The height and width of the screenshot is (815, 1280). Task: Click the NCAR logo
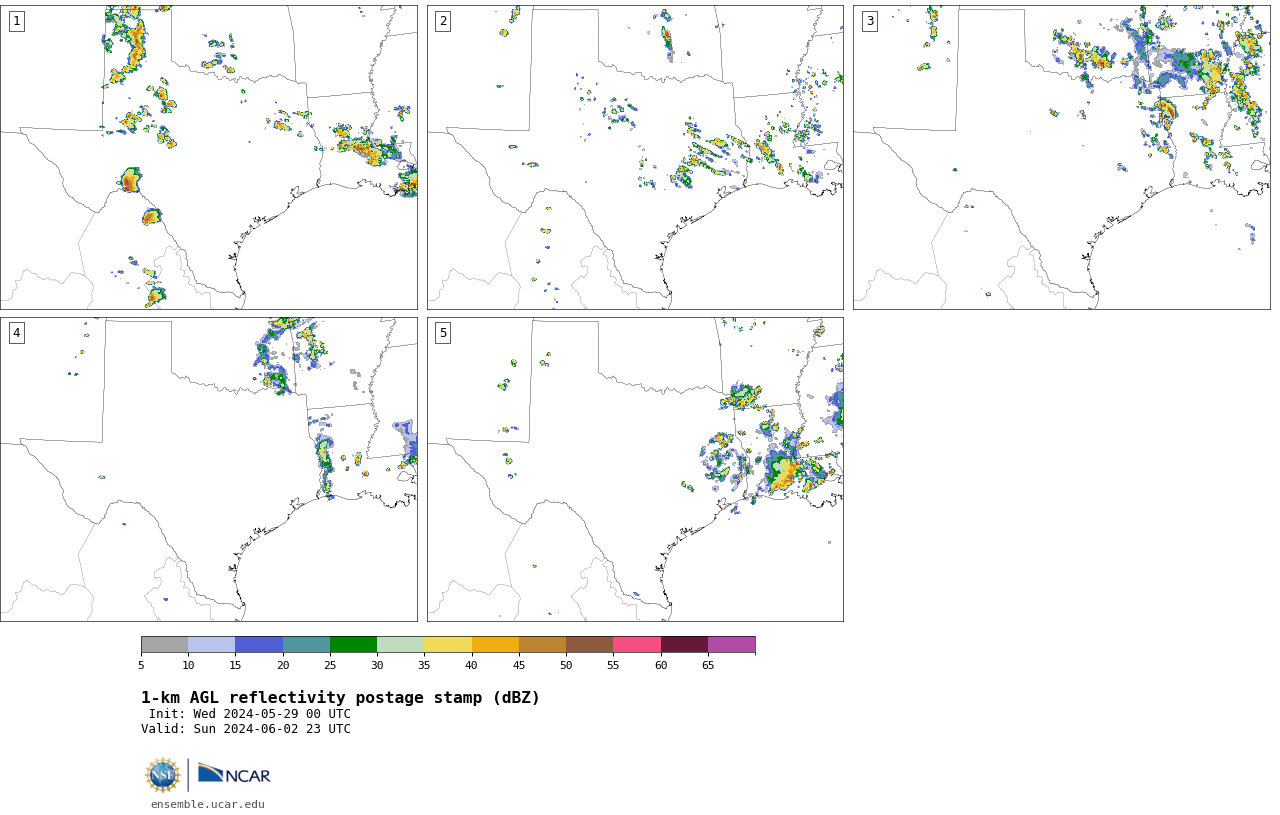(234, 774)
